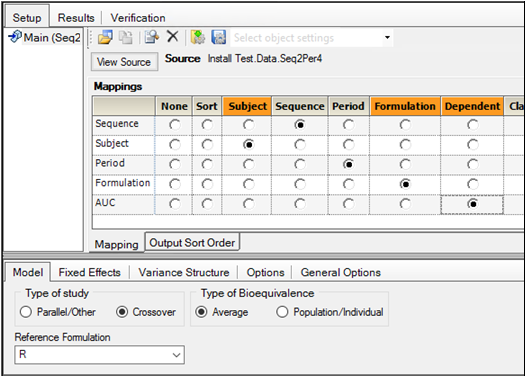Open the Variance Structure tab
The image size is (526, 377).
tap(184, 272)
